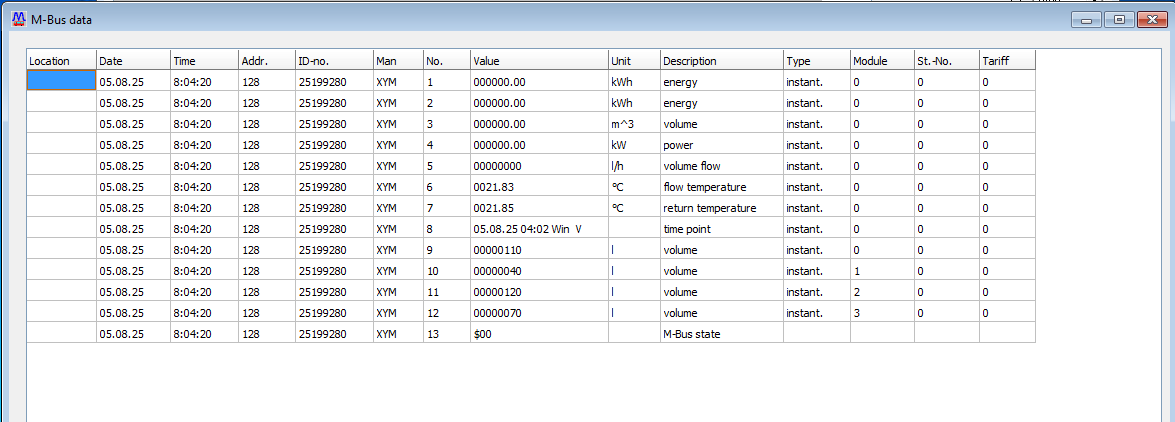Maximize the M-Bus data window
This screenshot has width=1175, height=422.
[x=1119, y=19]
